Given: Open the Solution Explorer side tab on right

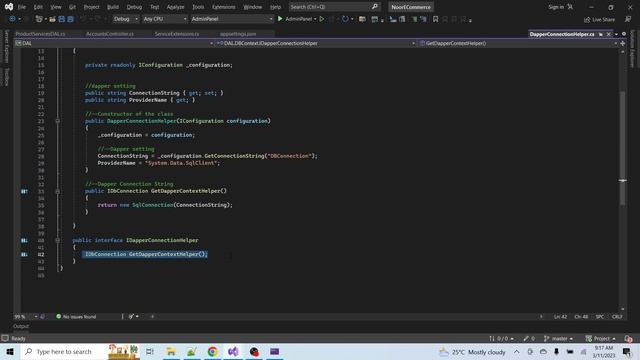Looking at the screenshot, I should [633, 49].
